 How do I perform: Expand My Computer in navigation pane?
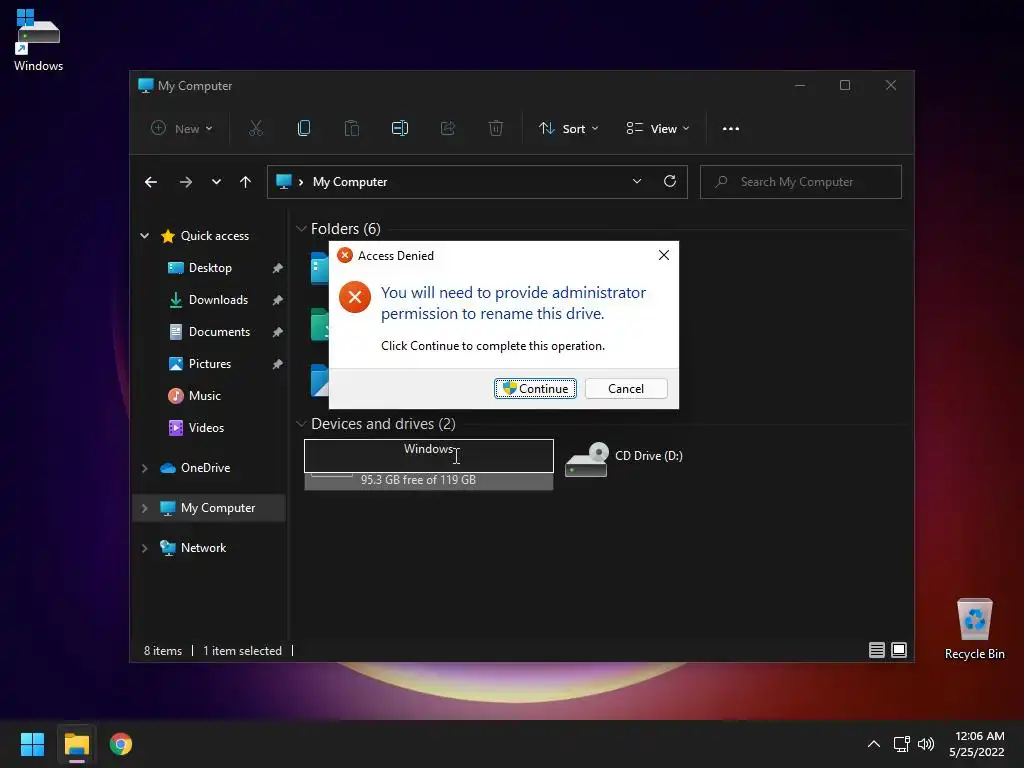pyautogui.click(x=144, y=508)
